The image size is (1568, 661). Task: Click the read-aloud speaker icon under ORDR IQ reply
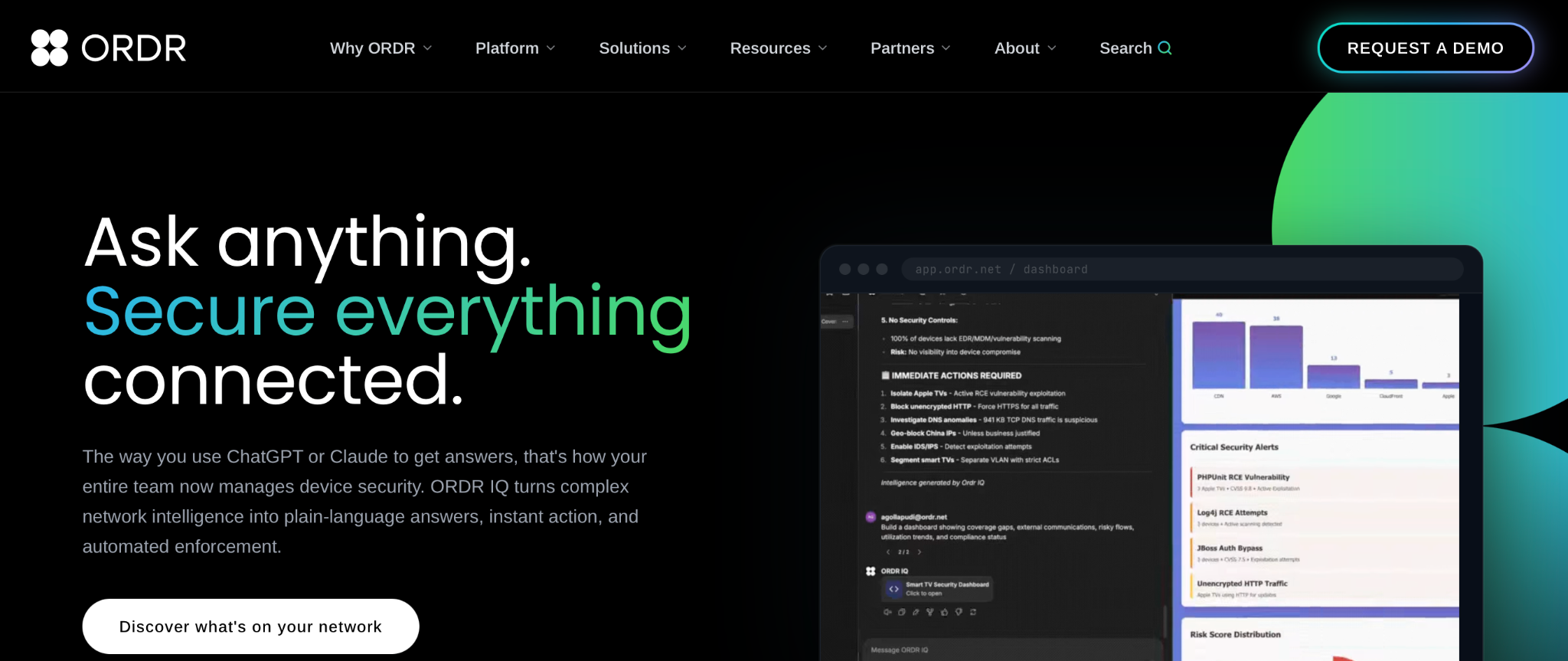[x=887, y=612]
